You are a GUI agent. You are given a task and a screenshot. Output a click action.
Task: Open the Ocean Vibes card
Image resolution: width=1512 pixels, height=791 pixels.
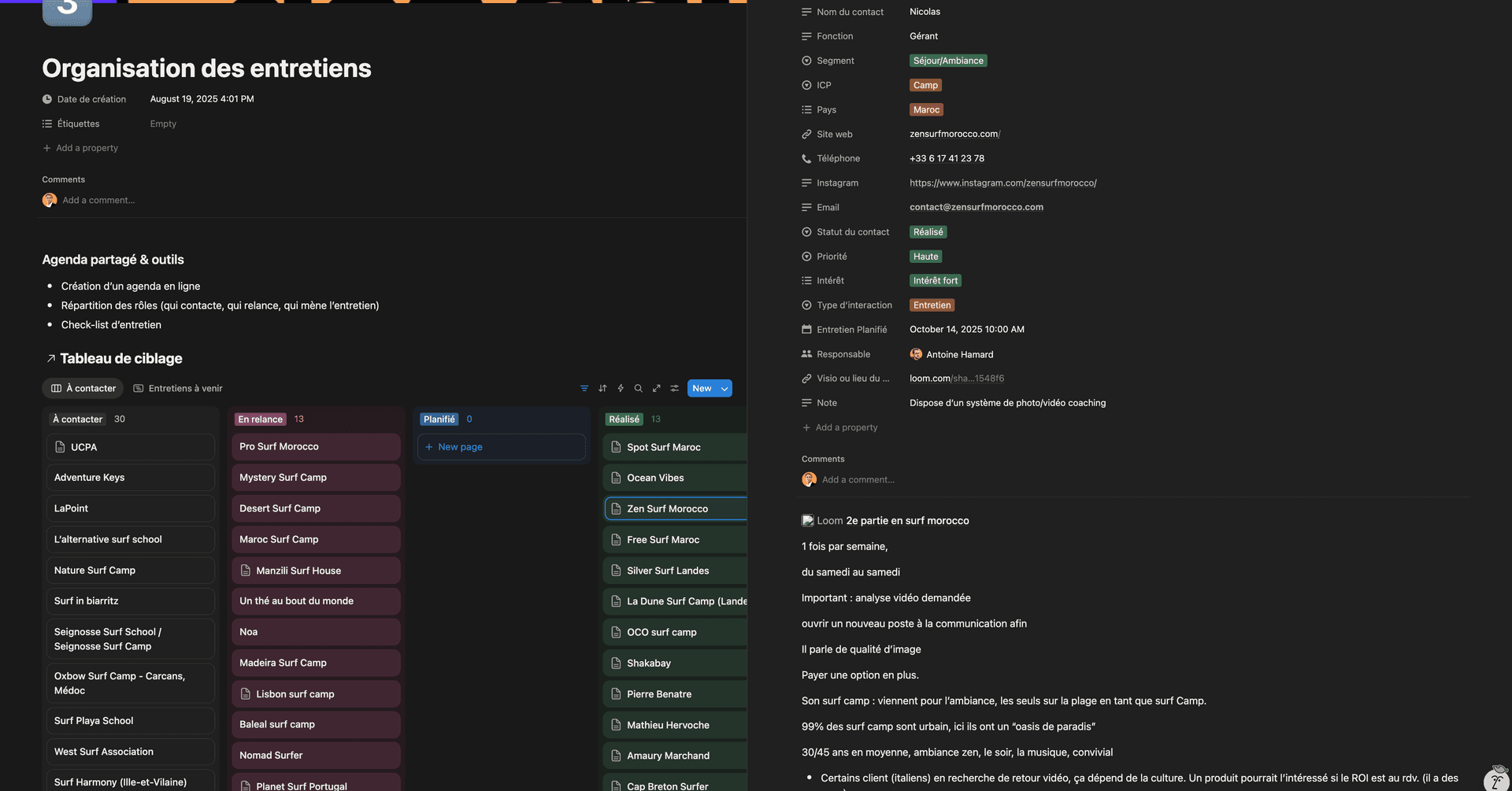click(675, 478)
